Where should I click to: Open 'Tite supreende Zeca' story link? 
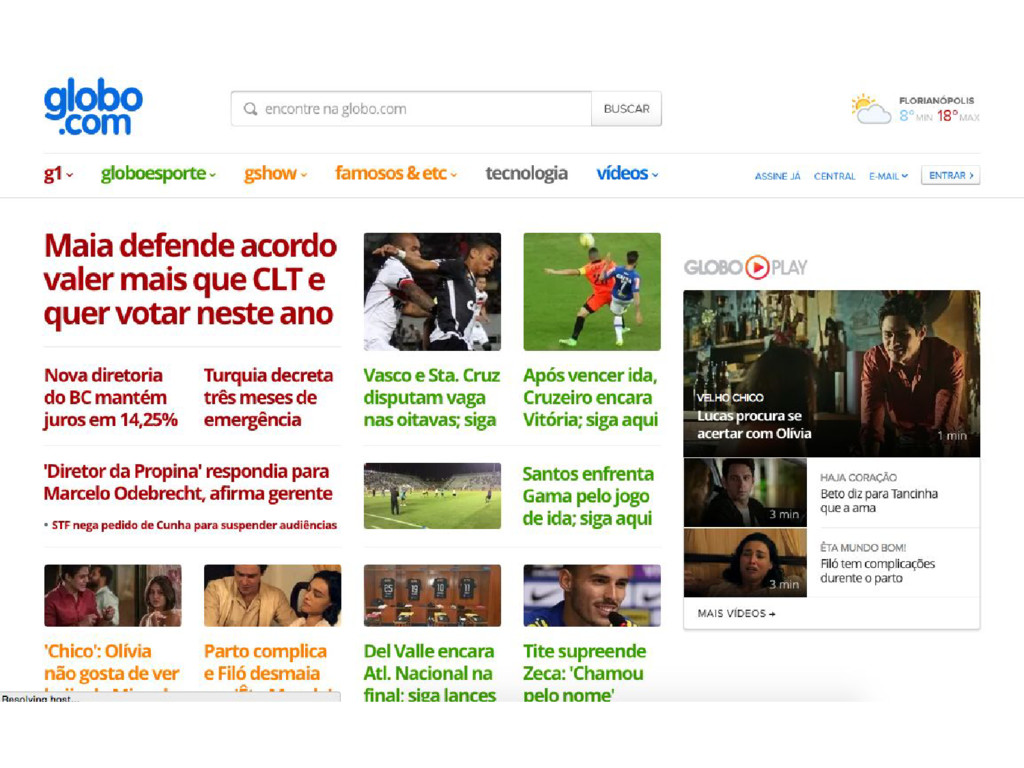click(x=584, y=673)
